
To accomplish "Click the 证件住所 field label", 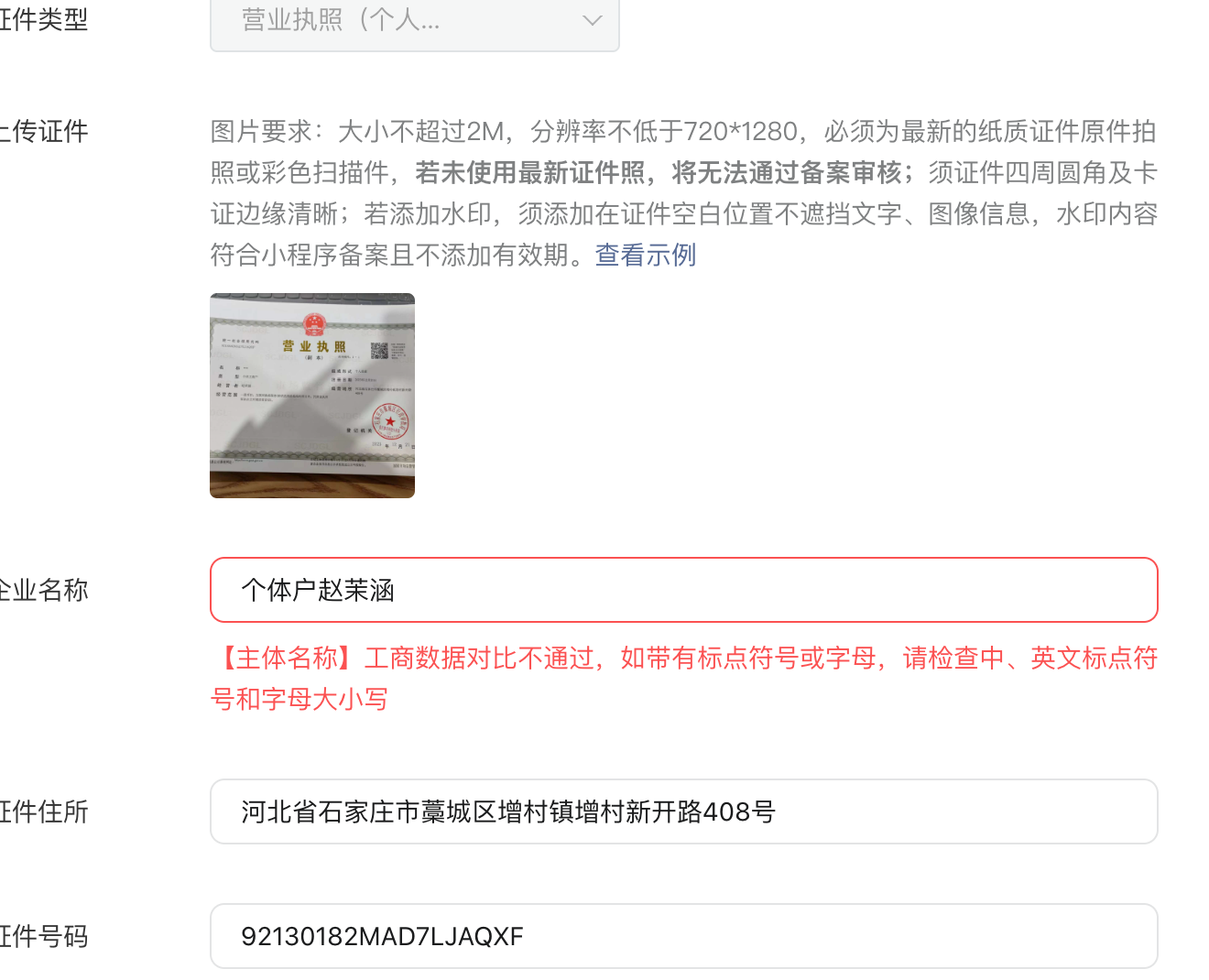I will click(44, 811).
